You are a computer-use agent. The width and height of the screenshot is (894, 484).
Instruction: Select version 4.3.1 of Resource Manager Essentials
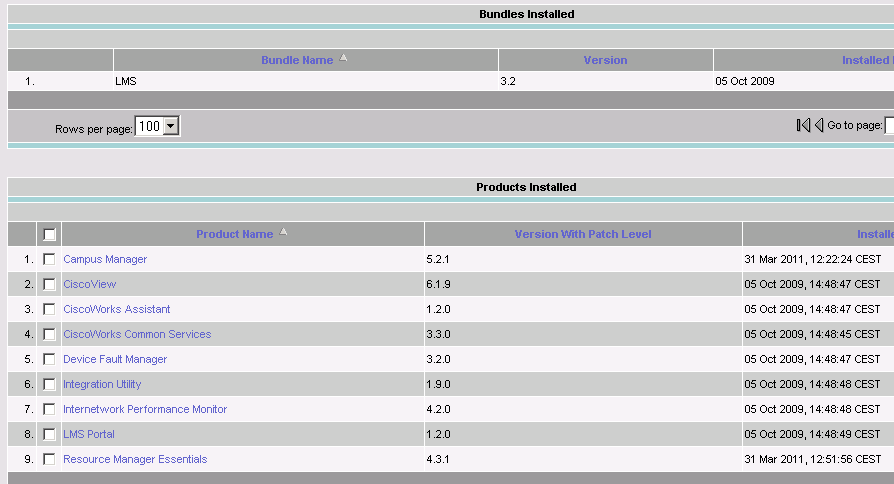pos(438,459)
